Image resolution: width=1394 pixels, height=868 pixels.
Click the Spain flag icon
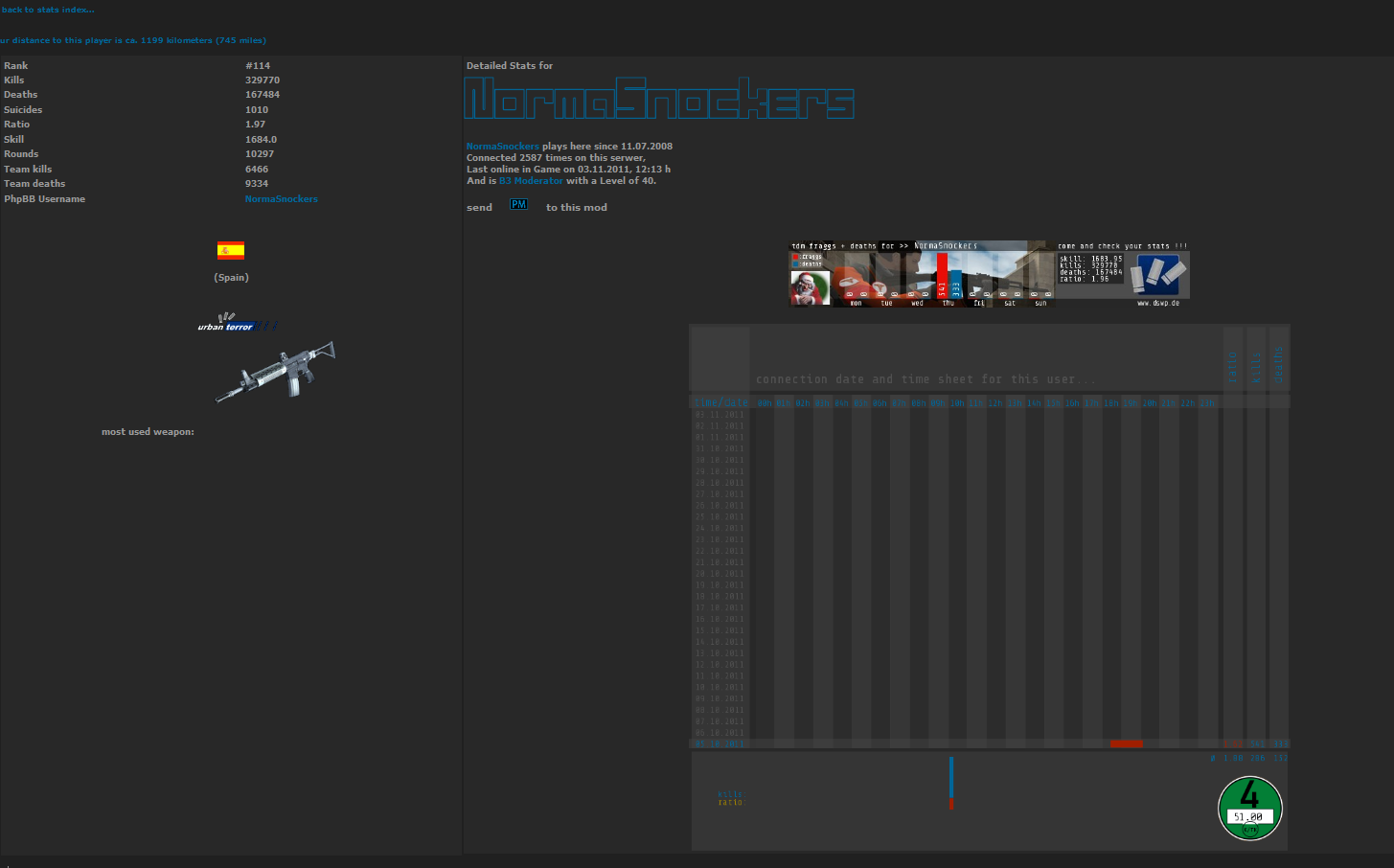[231, 251]
